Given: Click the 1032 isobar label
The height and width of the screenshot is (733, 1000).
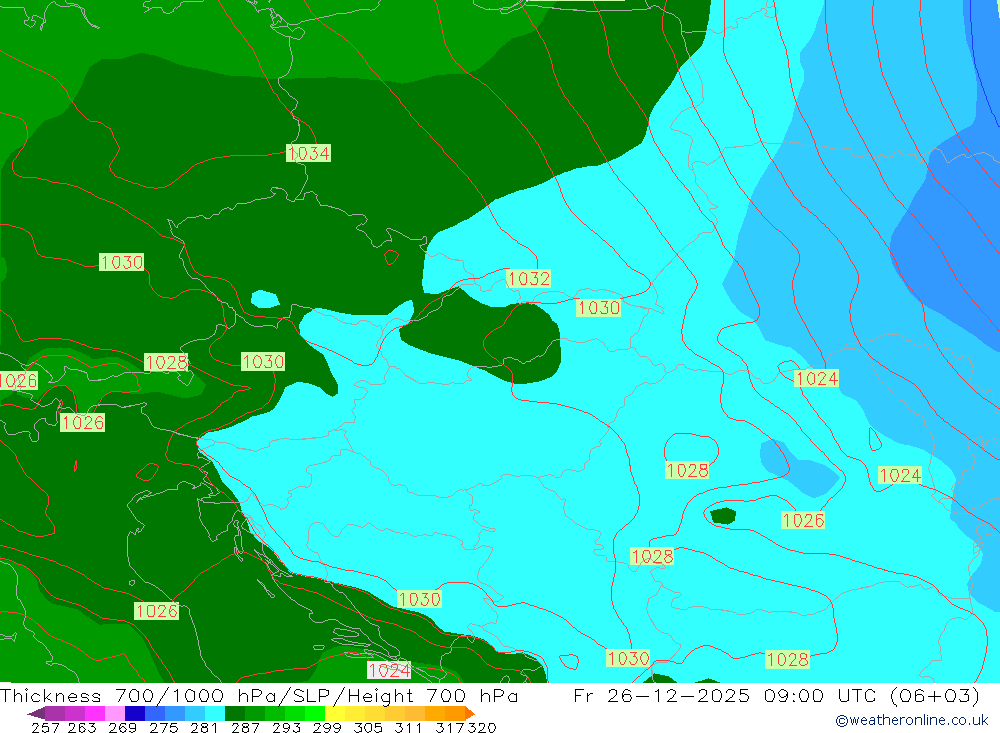Looking at the screenshot, I should click(528, 278).
